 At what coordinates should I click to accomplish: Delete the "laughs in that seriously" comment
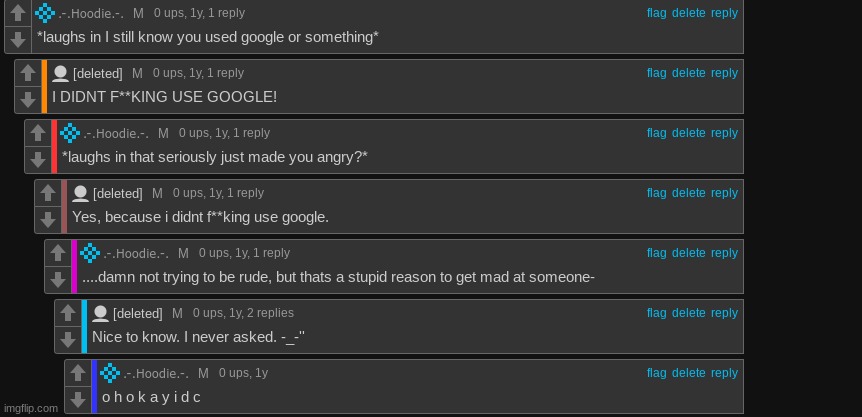(688, 133)
